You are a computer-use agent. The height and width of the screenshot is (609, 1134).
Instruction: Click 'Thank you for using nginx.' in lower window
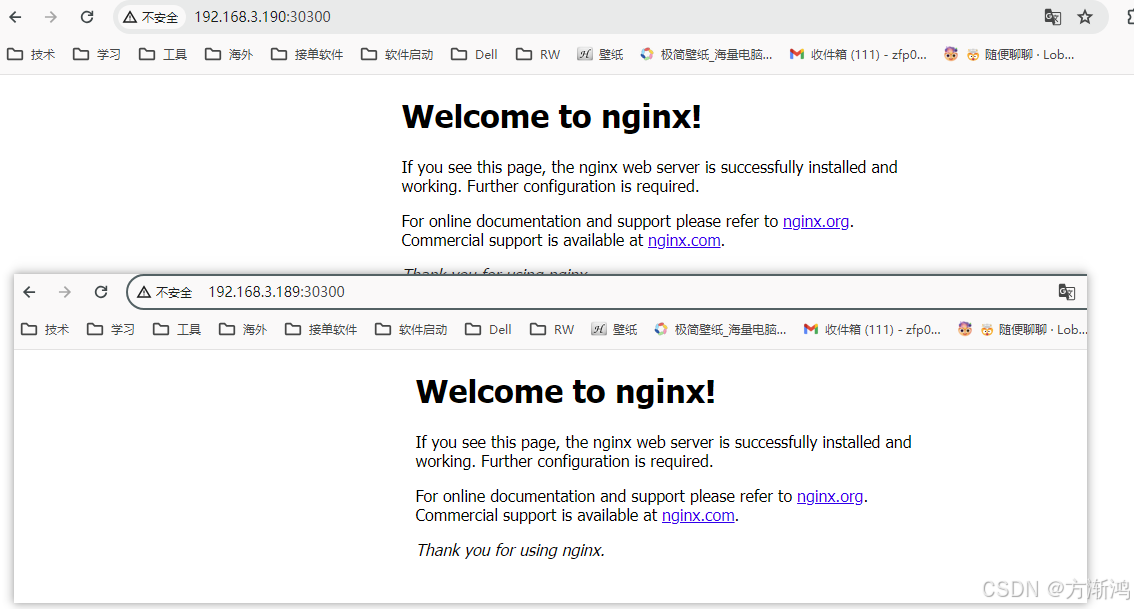pyautogui.click(x=510, y=550)
